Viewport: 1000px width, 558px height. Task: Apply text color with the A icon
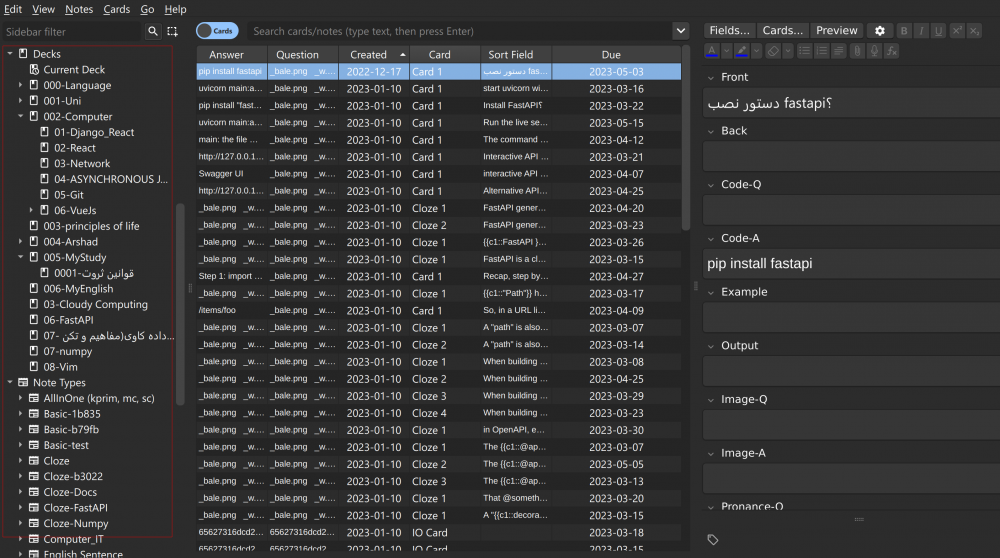click(x=712, y=50)
